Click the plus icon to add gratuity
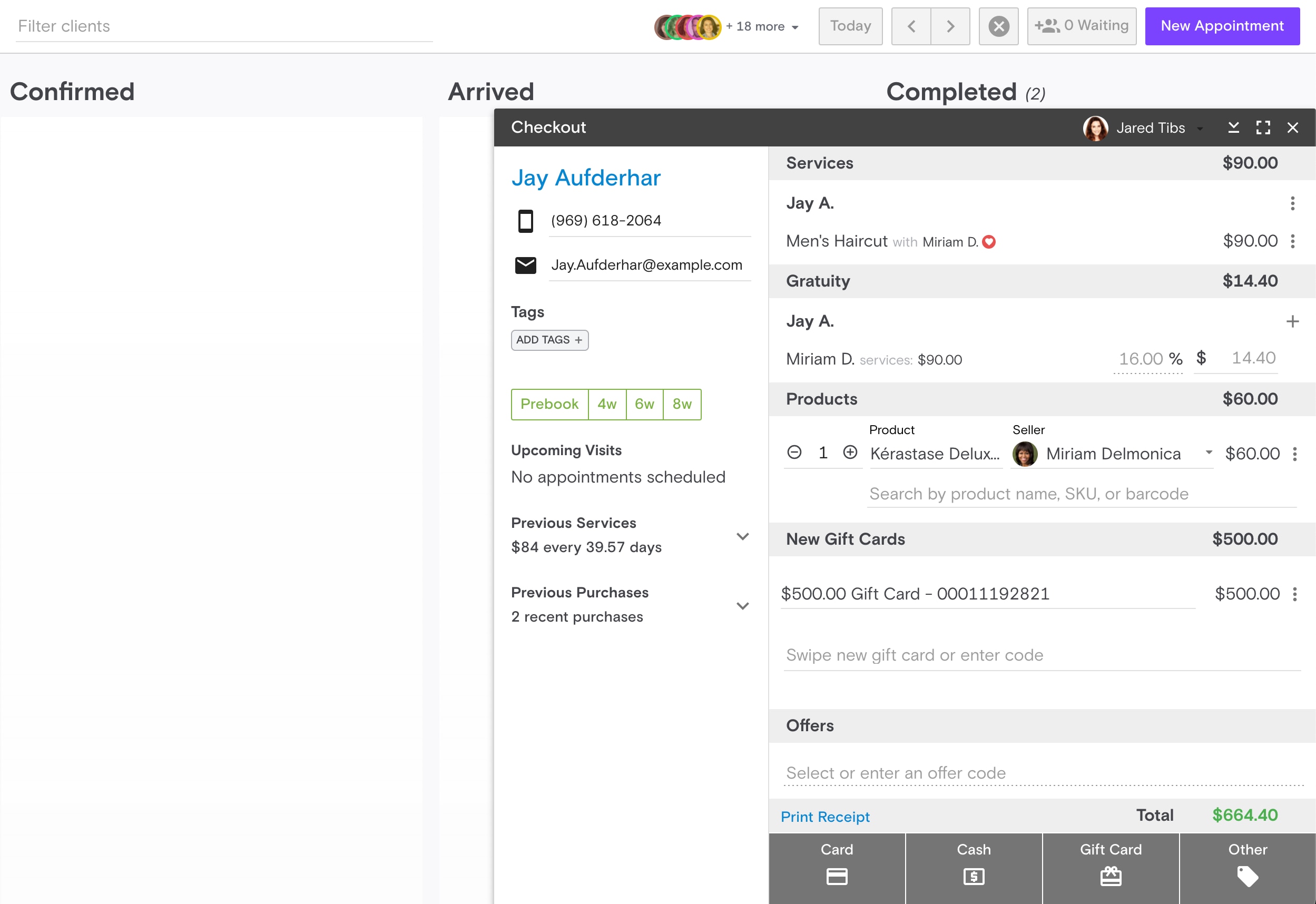1316x904 pixels. pyautogui.click(x=1292, y=322)
